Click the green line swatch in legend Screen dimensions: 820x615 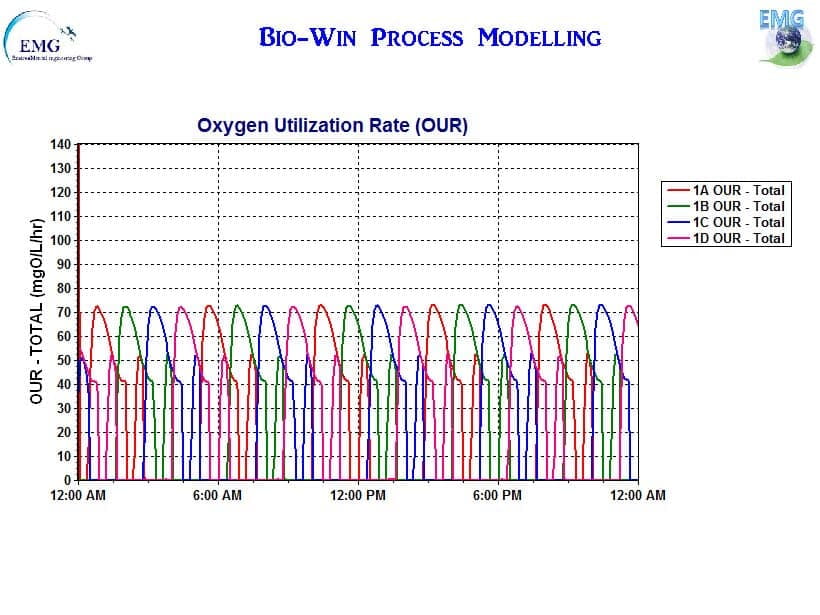click(677, 206)
